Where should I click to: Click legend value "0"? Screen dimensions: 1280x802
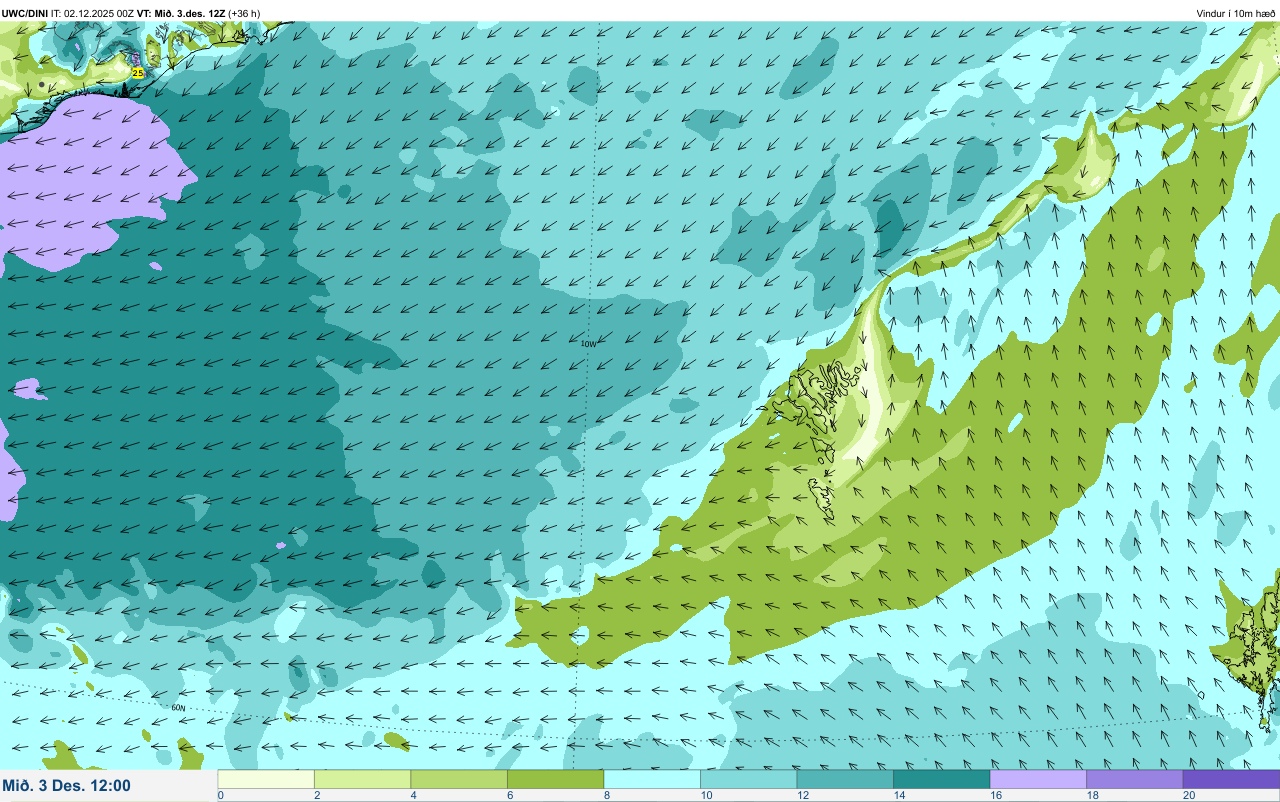click(x=220, y=795)
